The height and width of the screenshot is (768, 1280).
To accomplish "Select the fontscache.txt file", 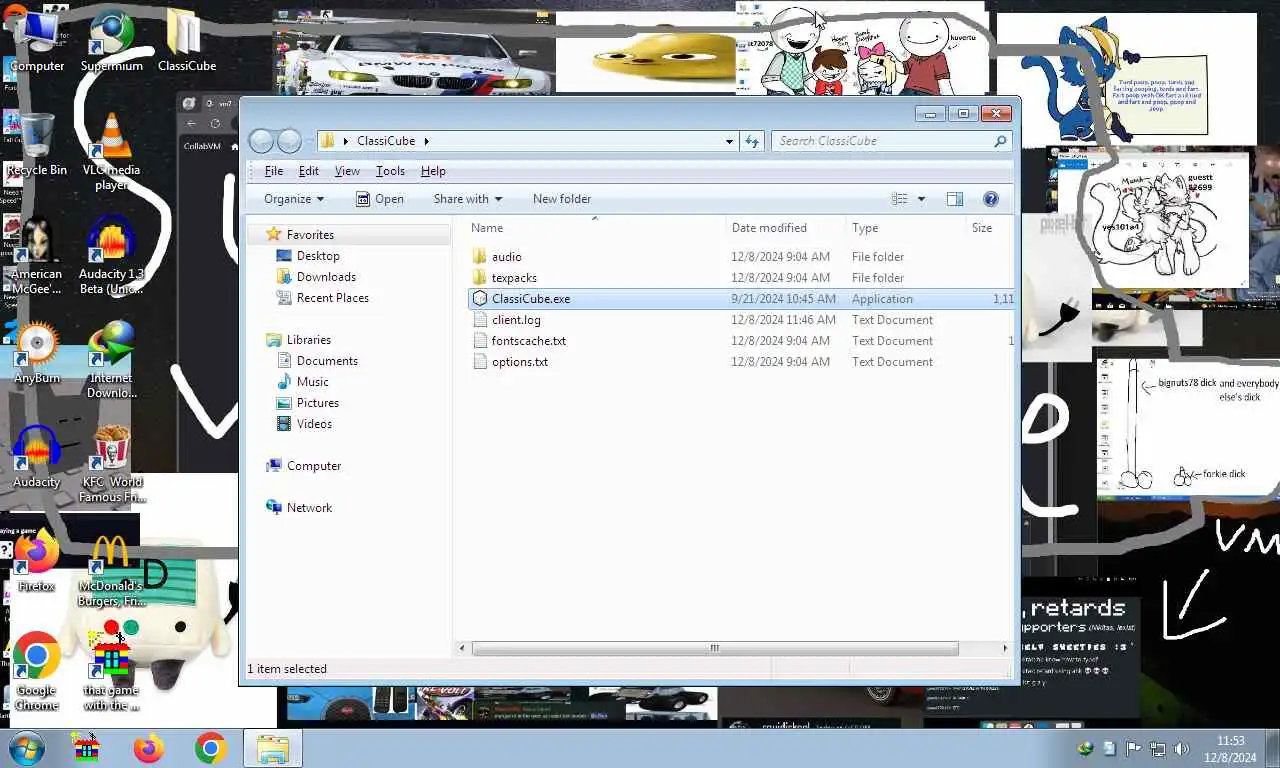I will click(x=529, y=341).
